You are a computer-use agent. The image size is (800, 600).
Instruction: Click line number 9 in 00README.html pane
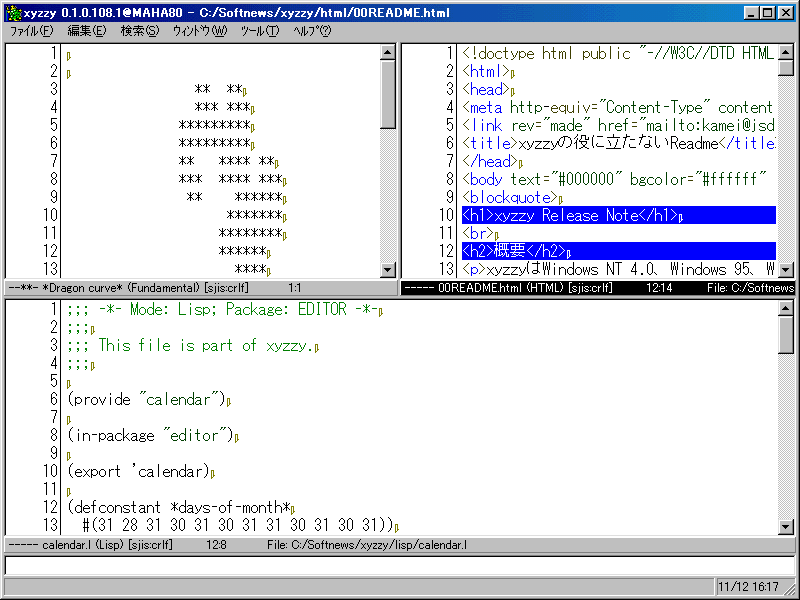(449, 197)
